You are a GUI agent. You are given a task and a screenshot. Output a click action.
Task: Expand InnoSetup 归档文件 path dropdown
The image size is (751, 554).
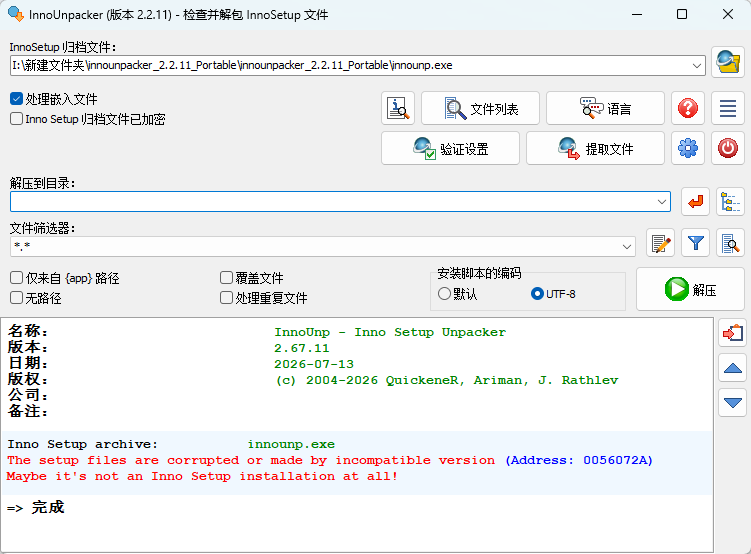tap(697, 66)
